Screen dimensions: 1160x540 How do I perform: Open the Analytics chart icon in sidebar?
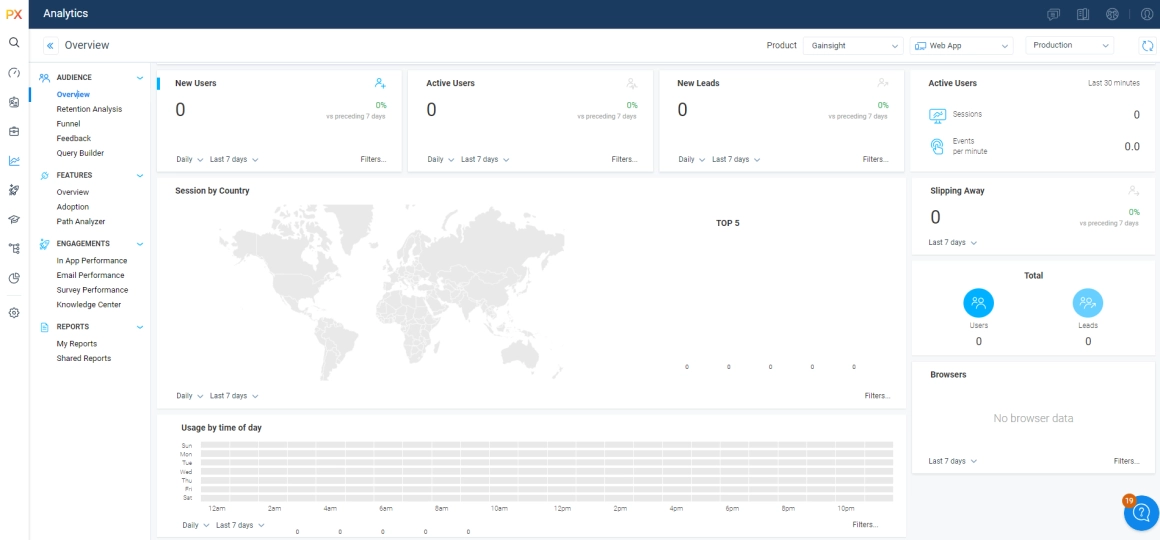click(x=14, y=161)
